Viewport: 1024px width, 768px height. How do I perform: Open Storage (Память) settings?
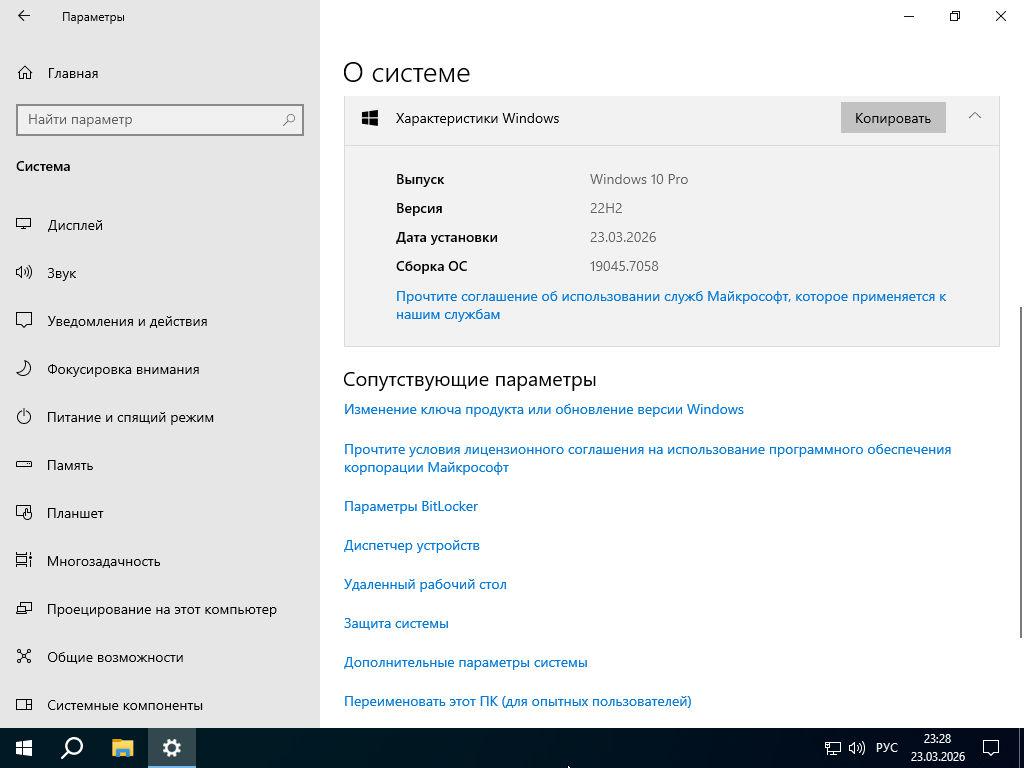tap(70, 465)
